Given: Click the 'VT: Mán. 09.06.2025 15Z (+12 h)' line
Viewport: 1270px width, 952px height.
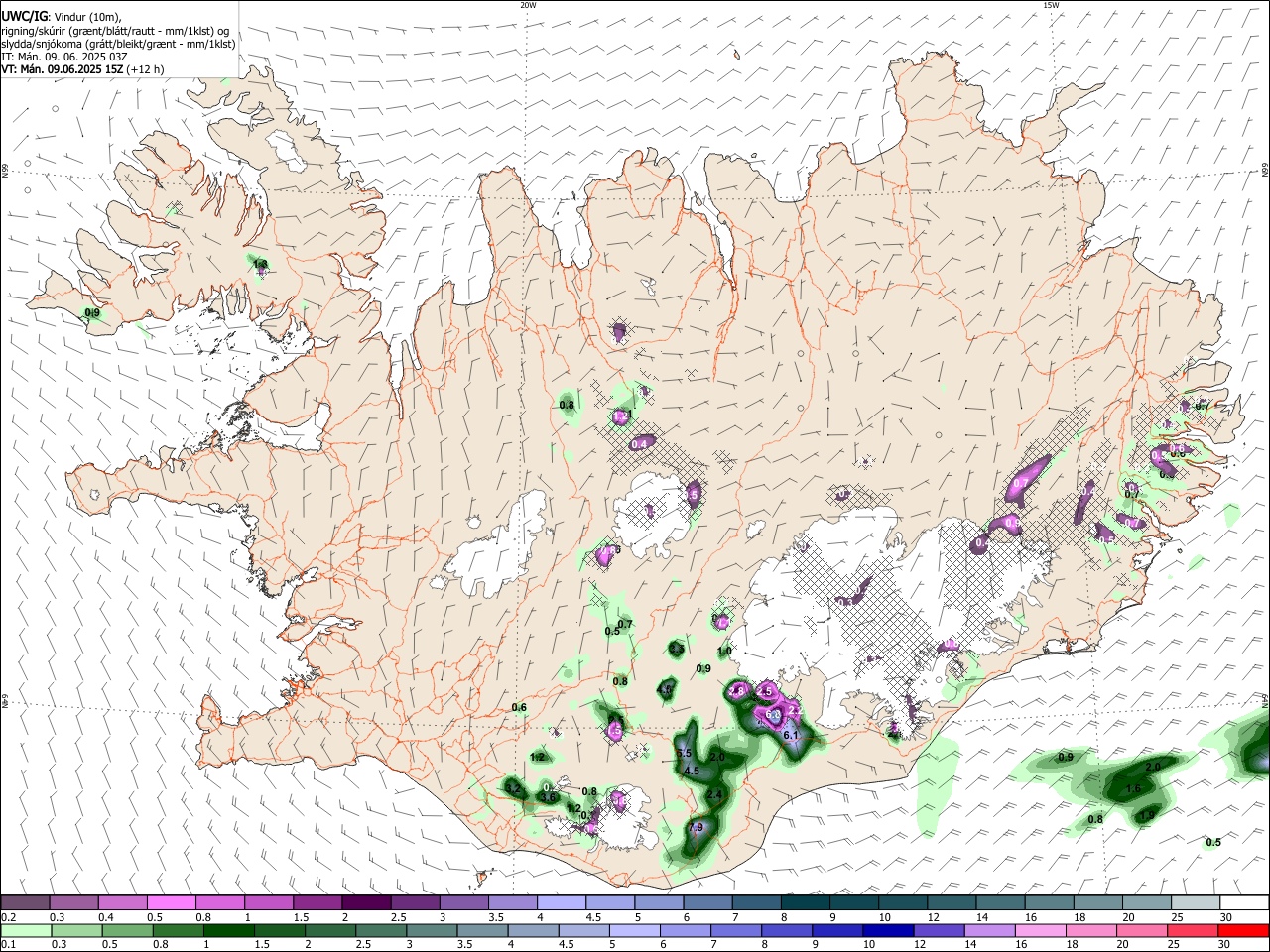Looking at the screenshot, I should click(x=82, y=69).
